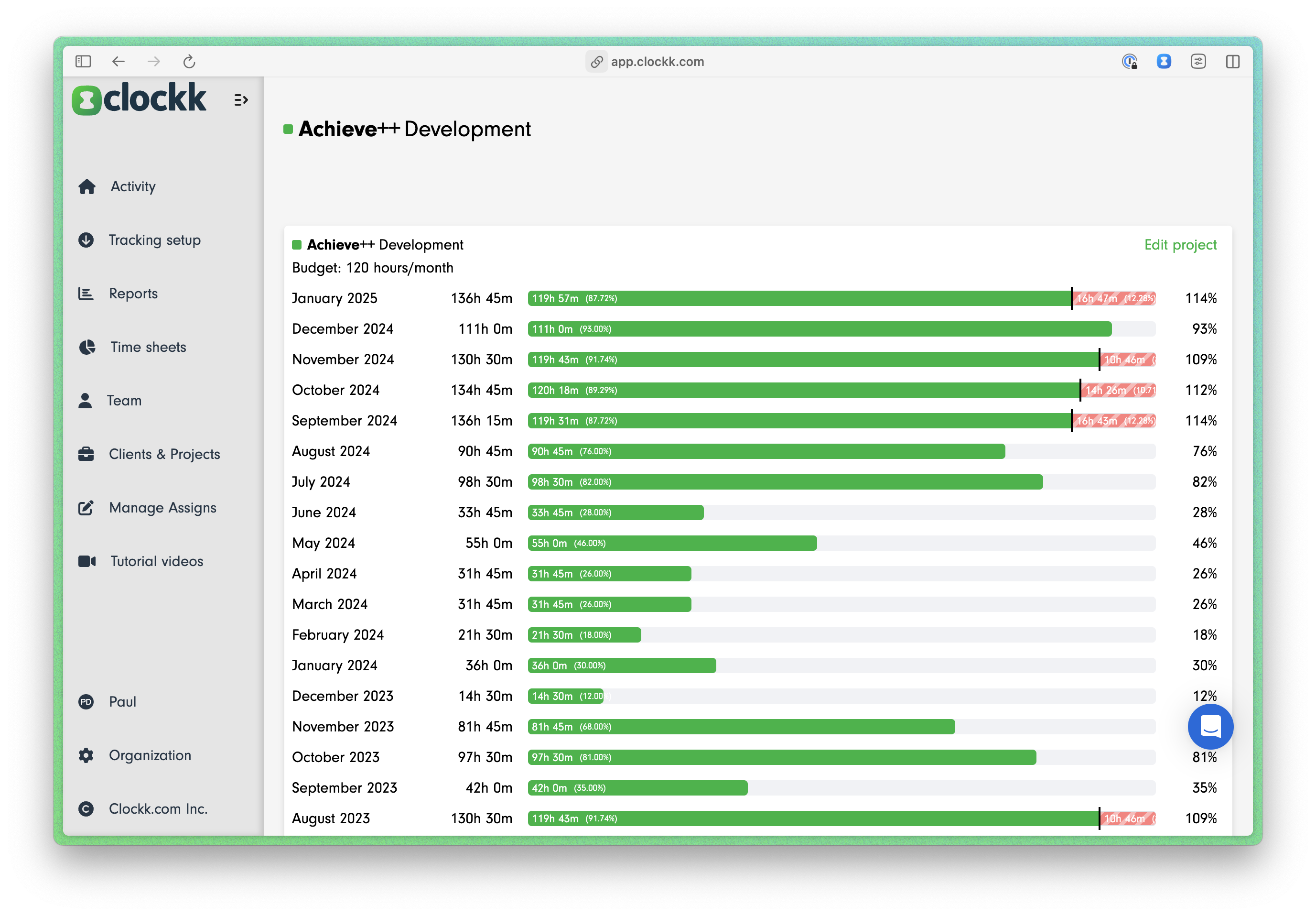Go back with the browser back arrow
Viewport: 1316px width, 916px height.
pos(118,61)
